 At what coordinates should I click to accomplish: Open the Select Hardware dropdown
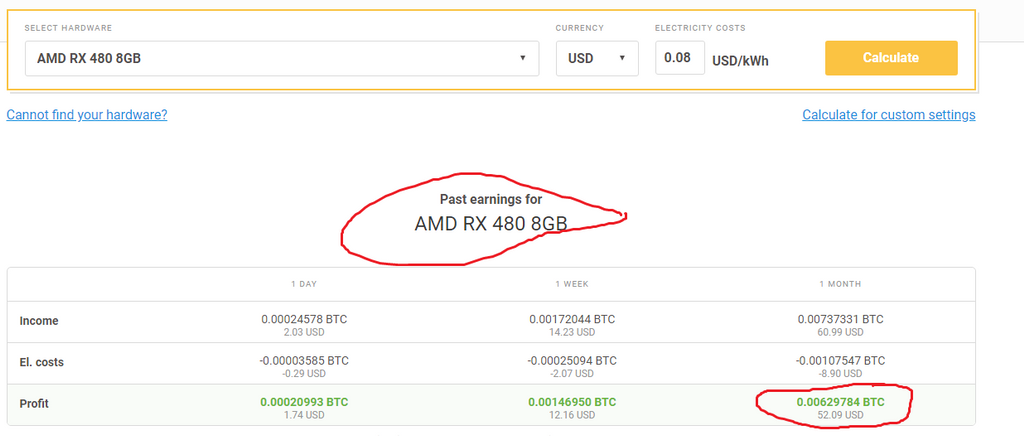coord(282,58)
